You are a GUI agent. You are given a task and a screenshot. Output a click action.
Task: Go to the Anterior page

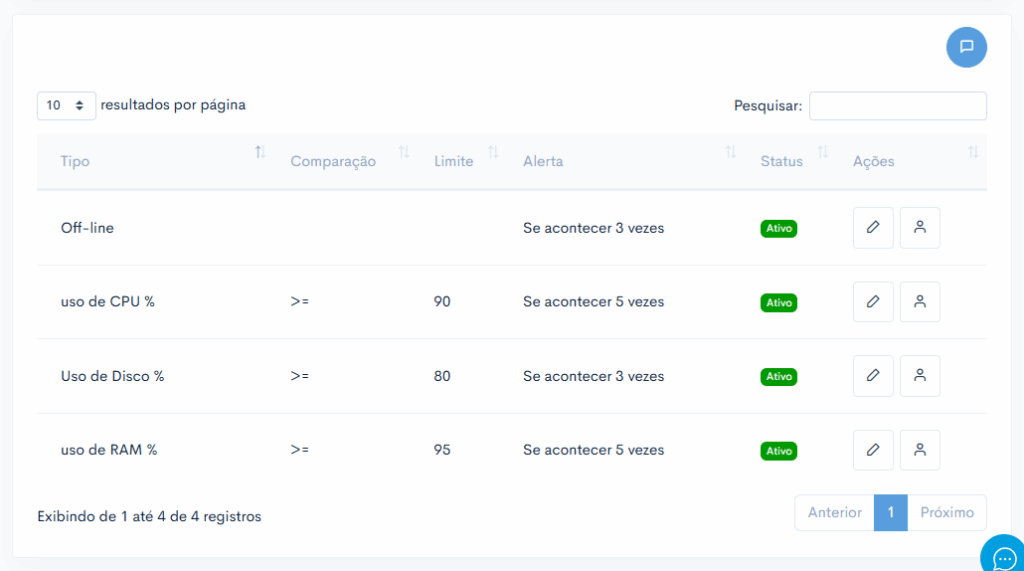tap(835, 513)
